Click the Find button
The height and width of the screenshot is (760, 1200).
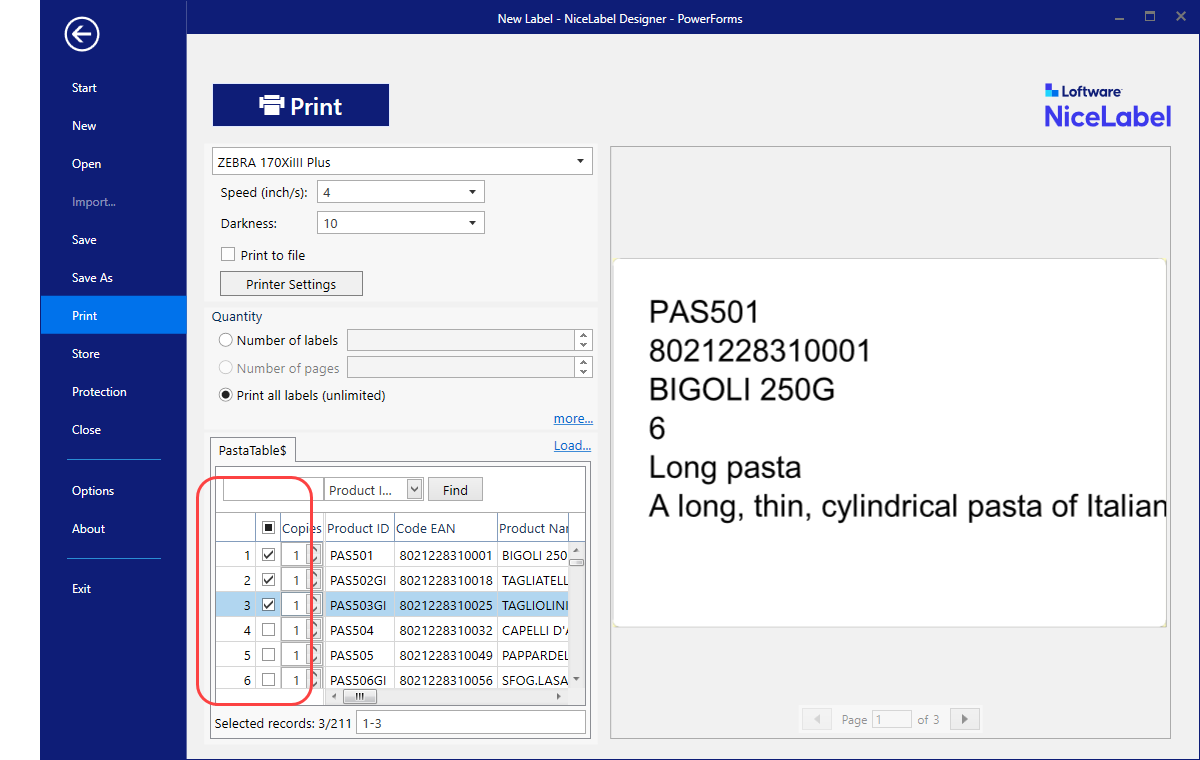tap(455, 489)
